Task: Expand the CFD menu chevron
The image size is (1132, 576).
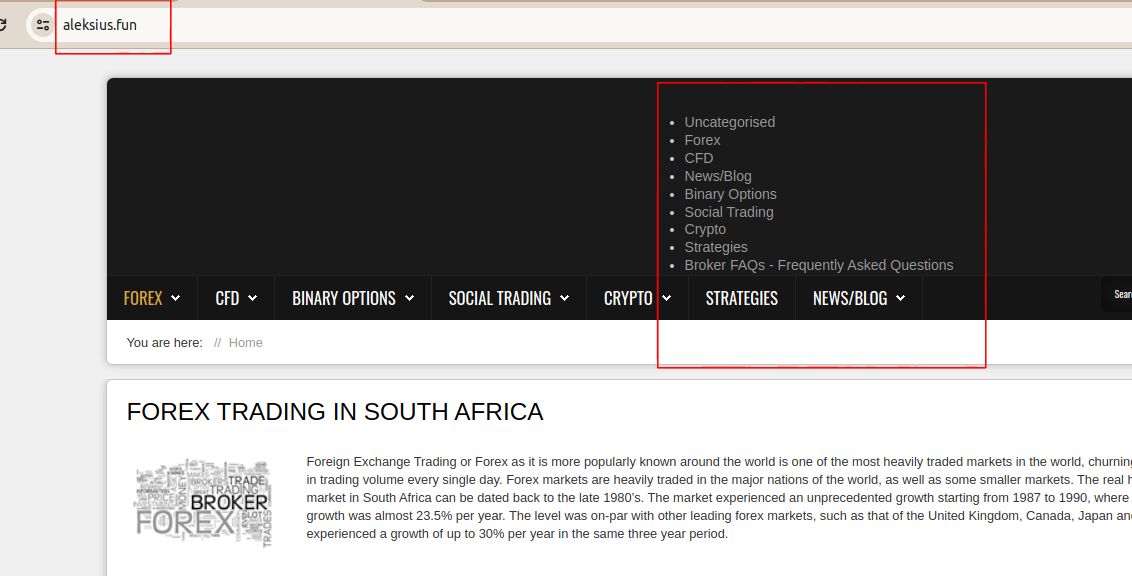Action: tap(253, 298)
